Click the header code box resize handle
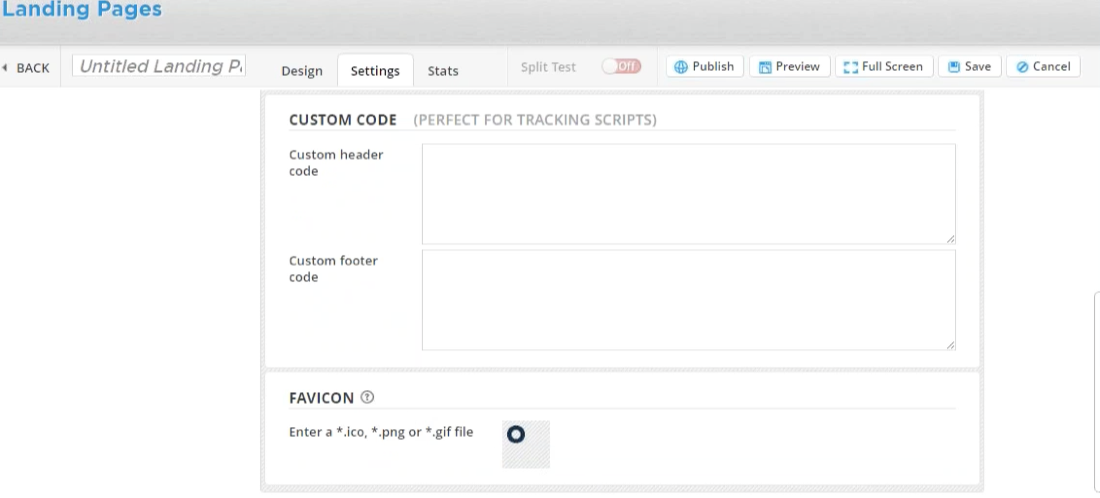Viewport: 1100px width, 498px height. tap(950, 238)
